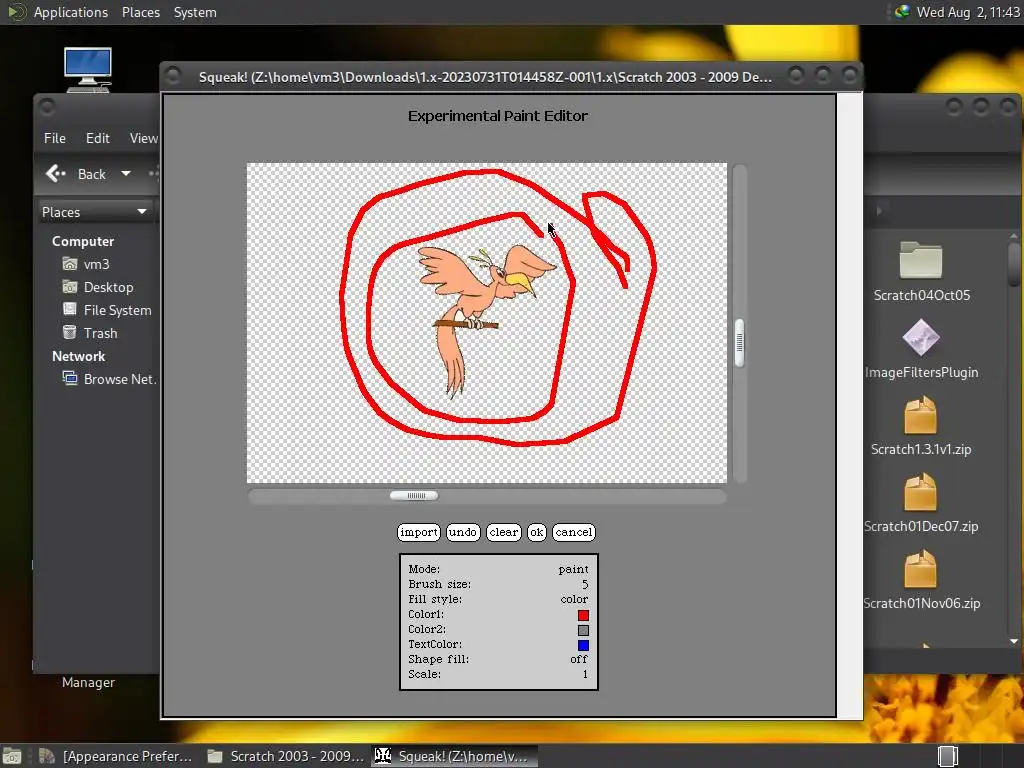Screen dimensions: 1024x768
Task: Select the Scratch04Oct05 folder icon
Action: [921, 260]
